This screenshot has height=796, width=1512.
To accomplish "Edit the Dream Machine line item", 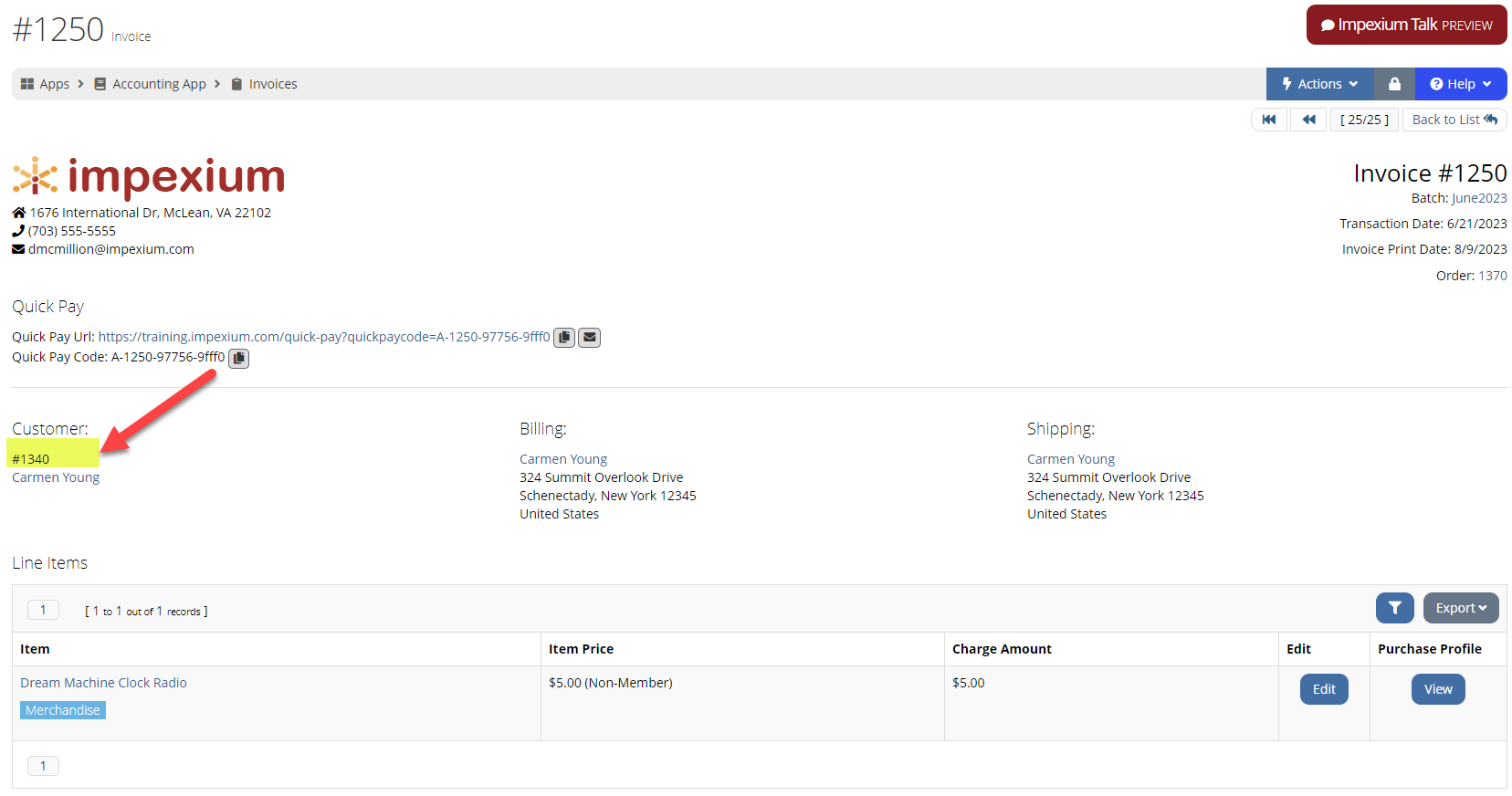I will (x=1324, y=689).
